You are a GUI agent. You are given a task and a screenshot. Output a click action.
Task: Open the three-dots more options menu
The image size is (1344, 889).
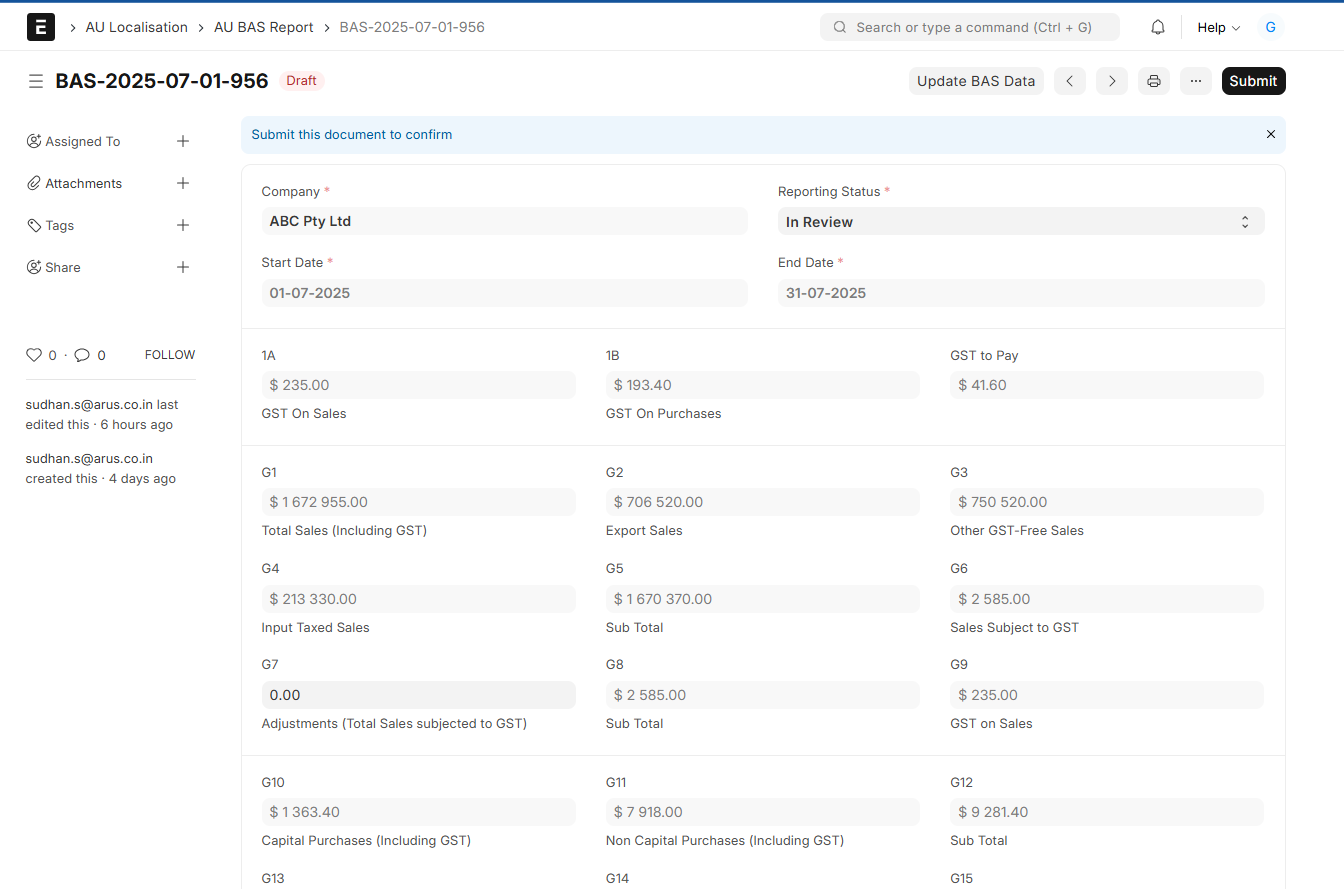(1196, 81)
